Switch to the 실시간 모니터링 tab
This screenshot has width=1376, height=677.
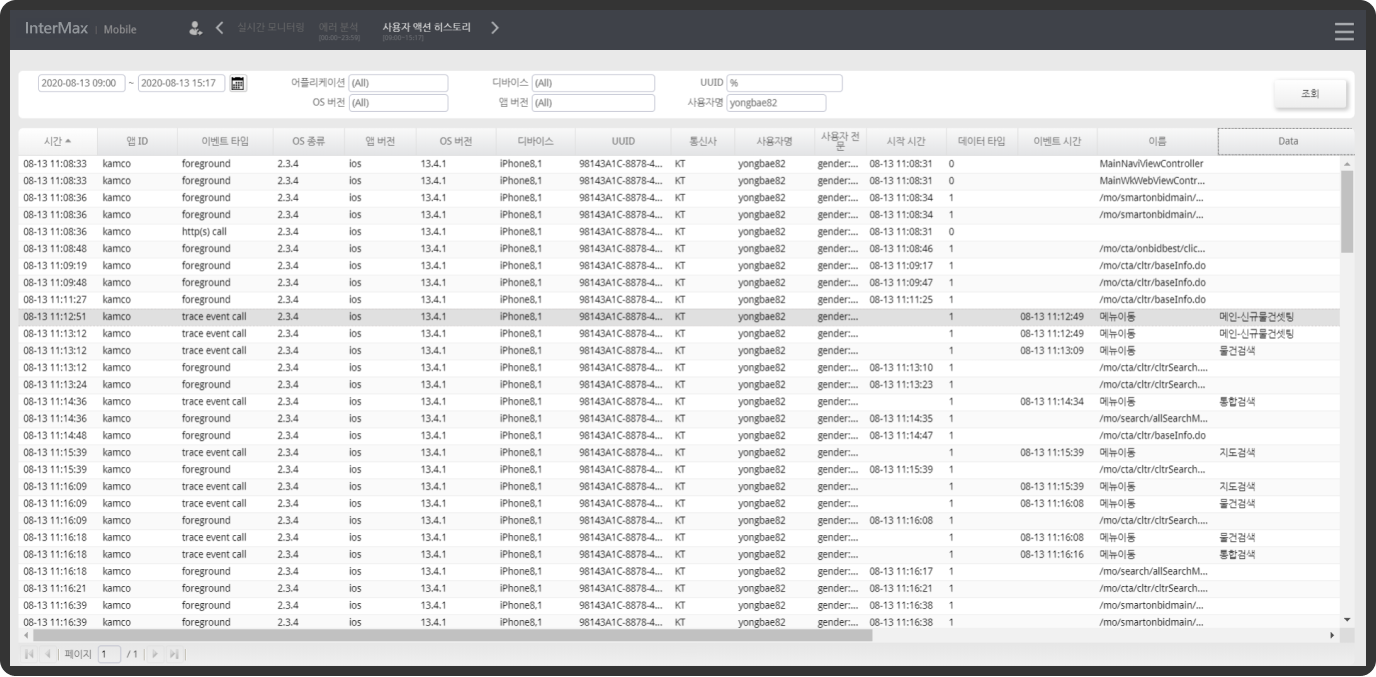(270, 27)
